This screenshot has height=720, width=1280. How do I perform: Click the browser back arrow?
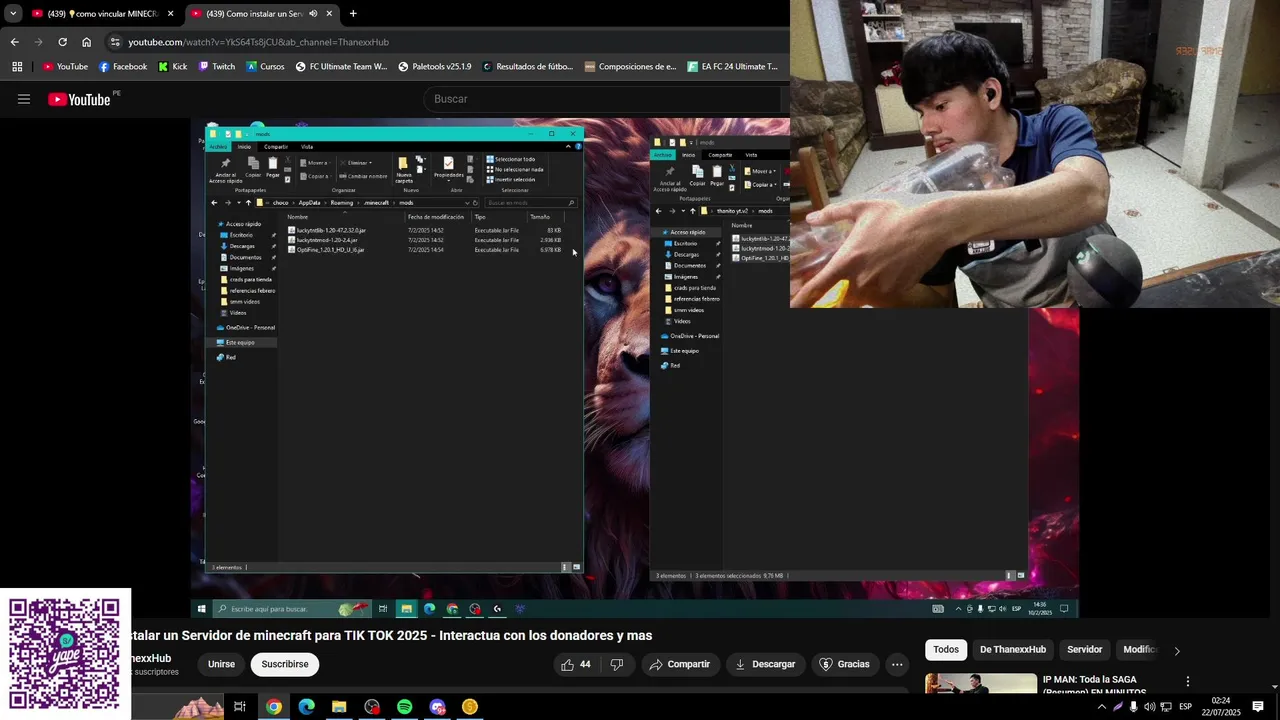point(14,42)
